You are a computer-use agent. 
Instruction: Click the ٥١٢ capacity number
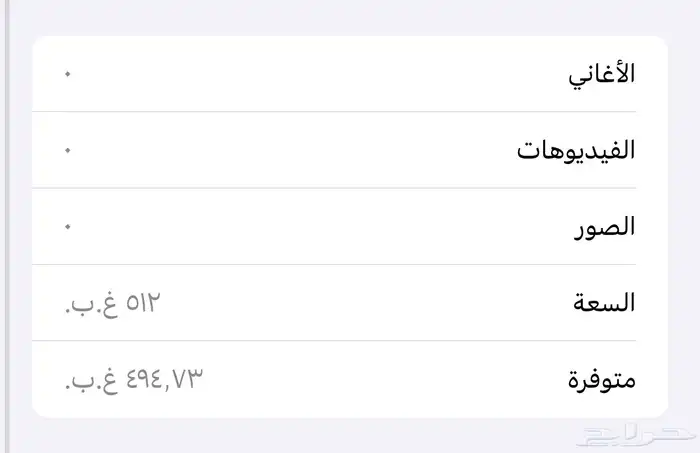click(x=143, y=302)
